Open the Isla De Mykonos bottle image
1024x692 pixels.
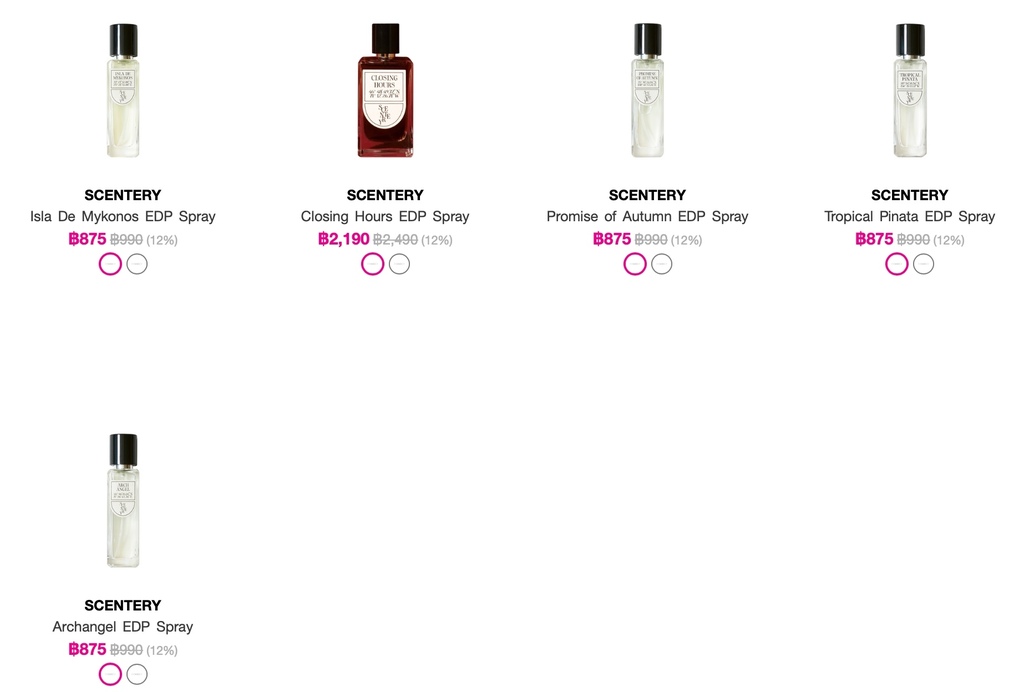pyautogui.click(x=123, y=90)
